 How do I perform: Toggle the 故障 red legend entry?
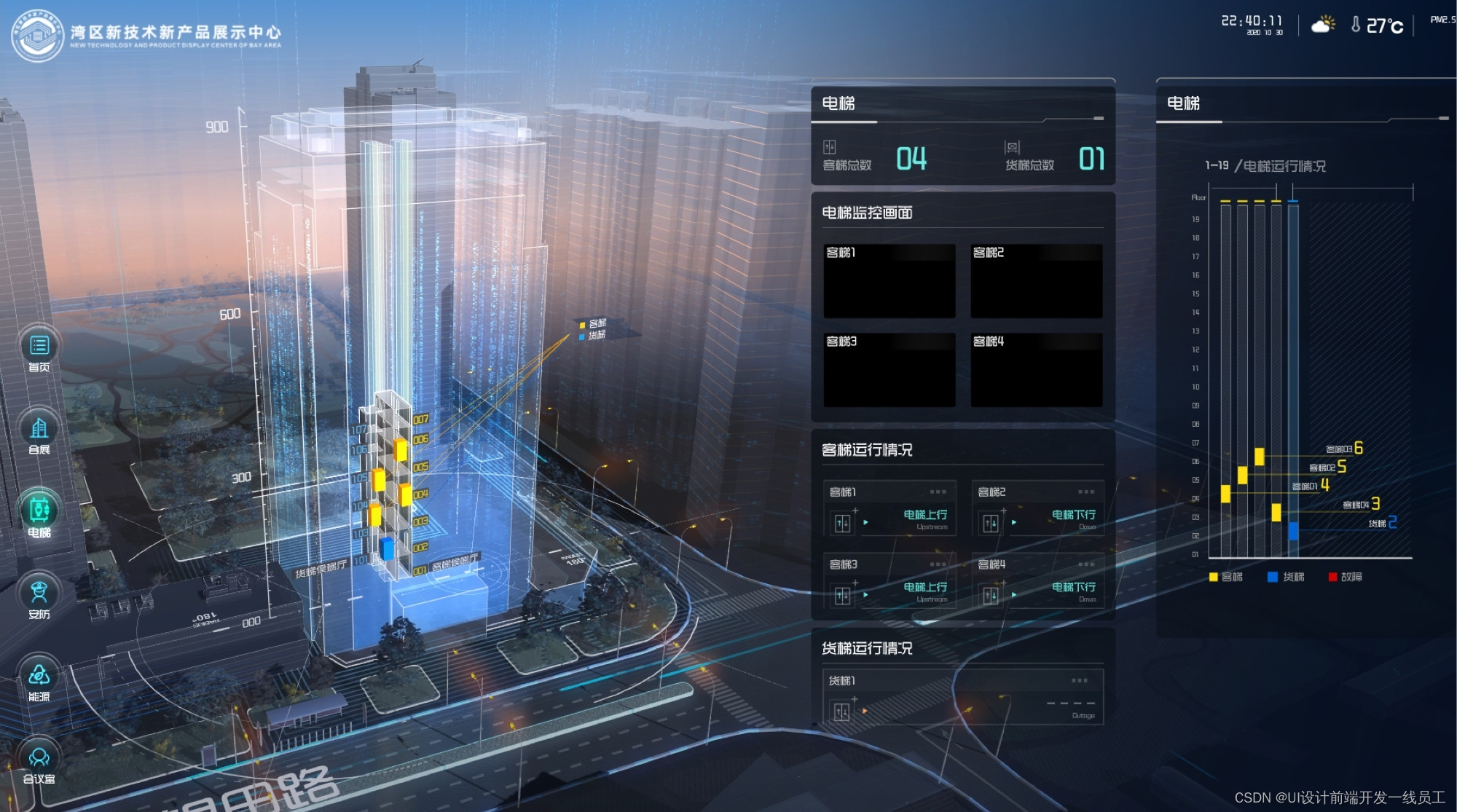pyautogui.click(x=1344, y=577)
